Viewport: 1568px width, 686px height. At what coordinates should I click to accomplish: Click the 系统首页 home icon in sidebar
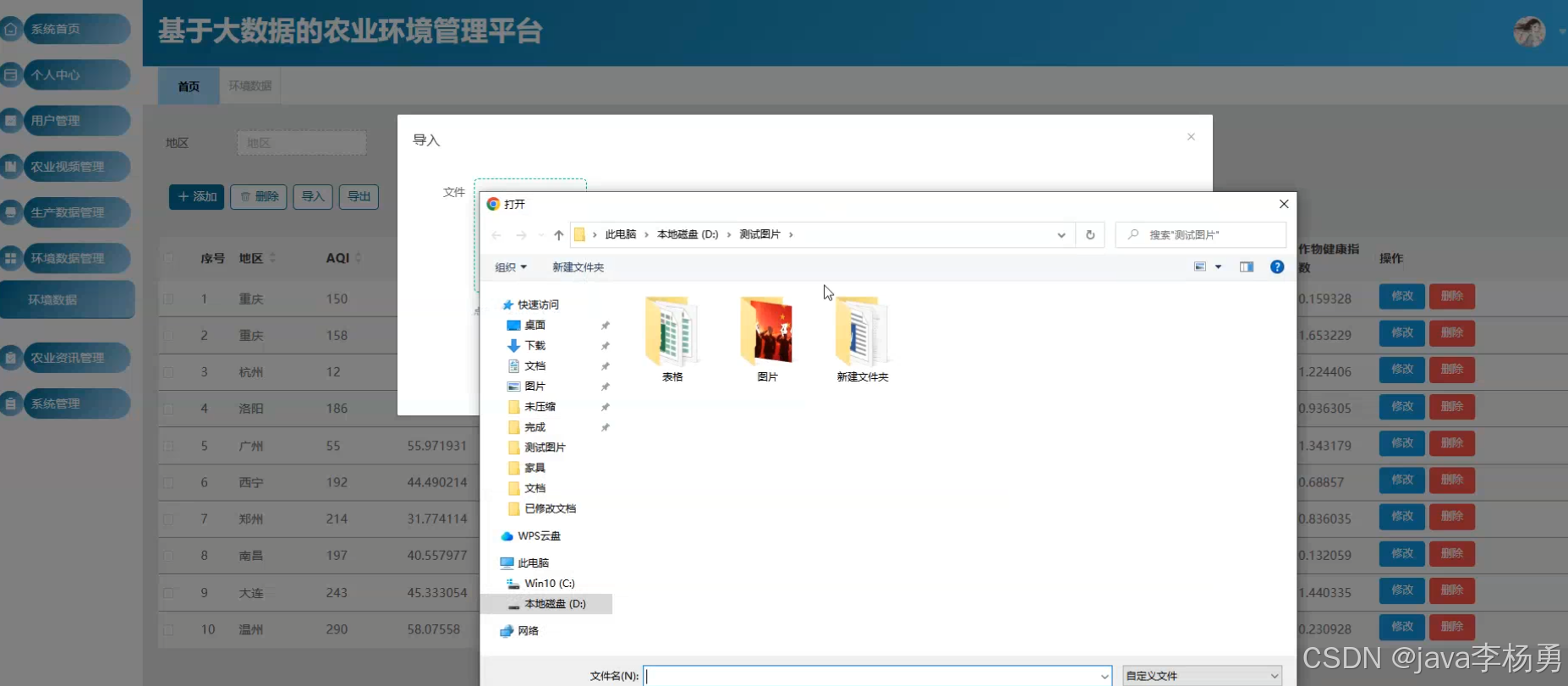pyautogui.click(x=11, y=29)
